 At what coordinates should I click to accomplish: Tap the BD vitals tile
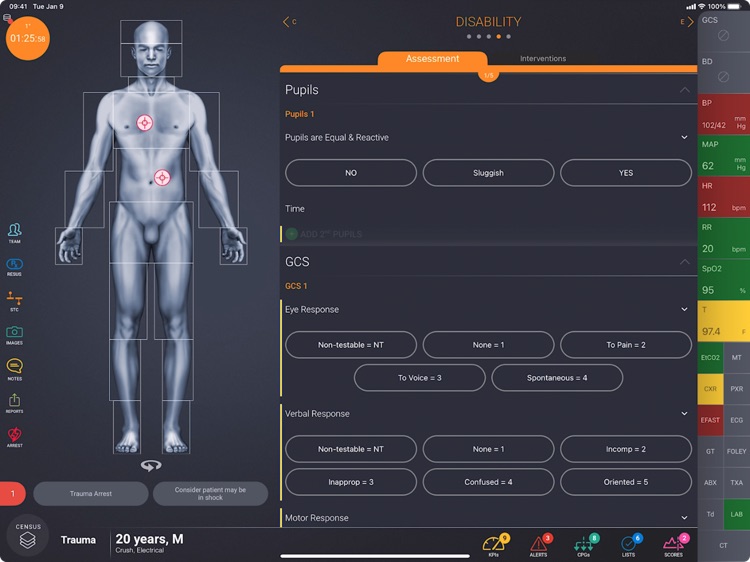724,72
